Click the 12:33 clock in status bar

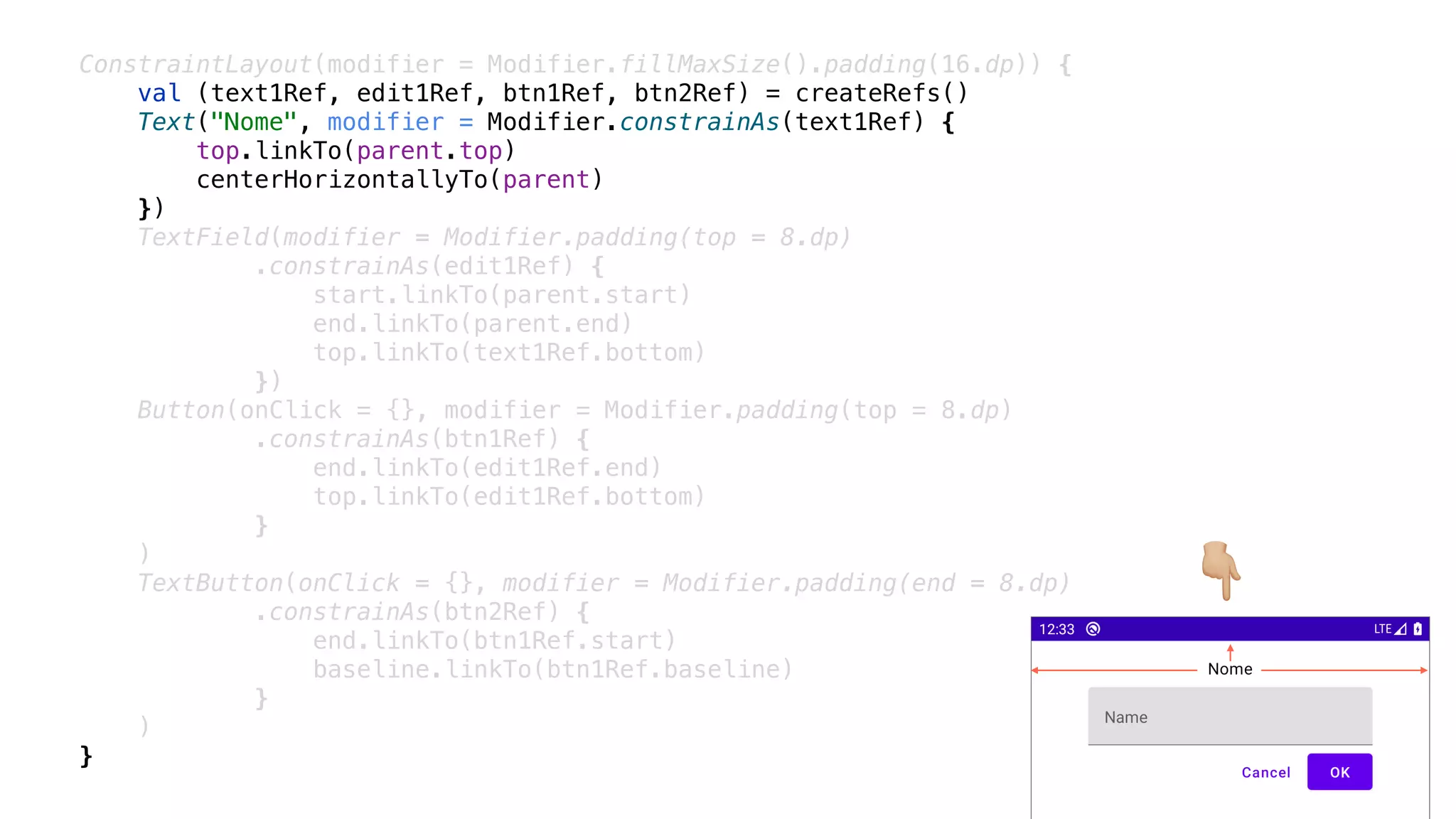pos(1056,629)
